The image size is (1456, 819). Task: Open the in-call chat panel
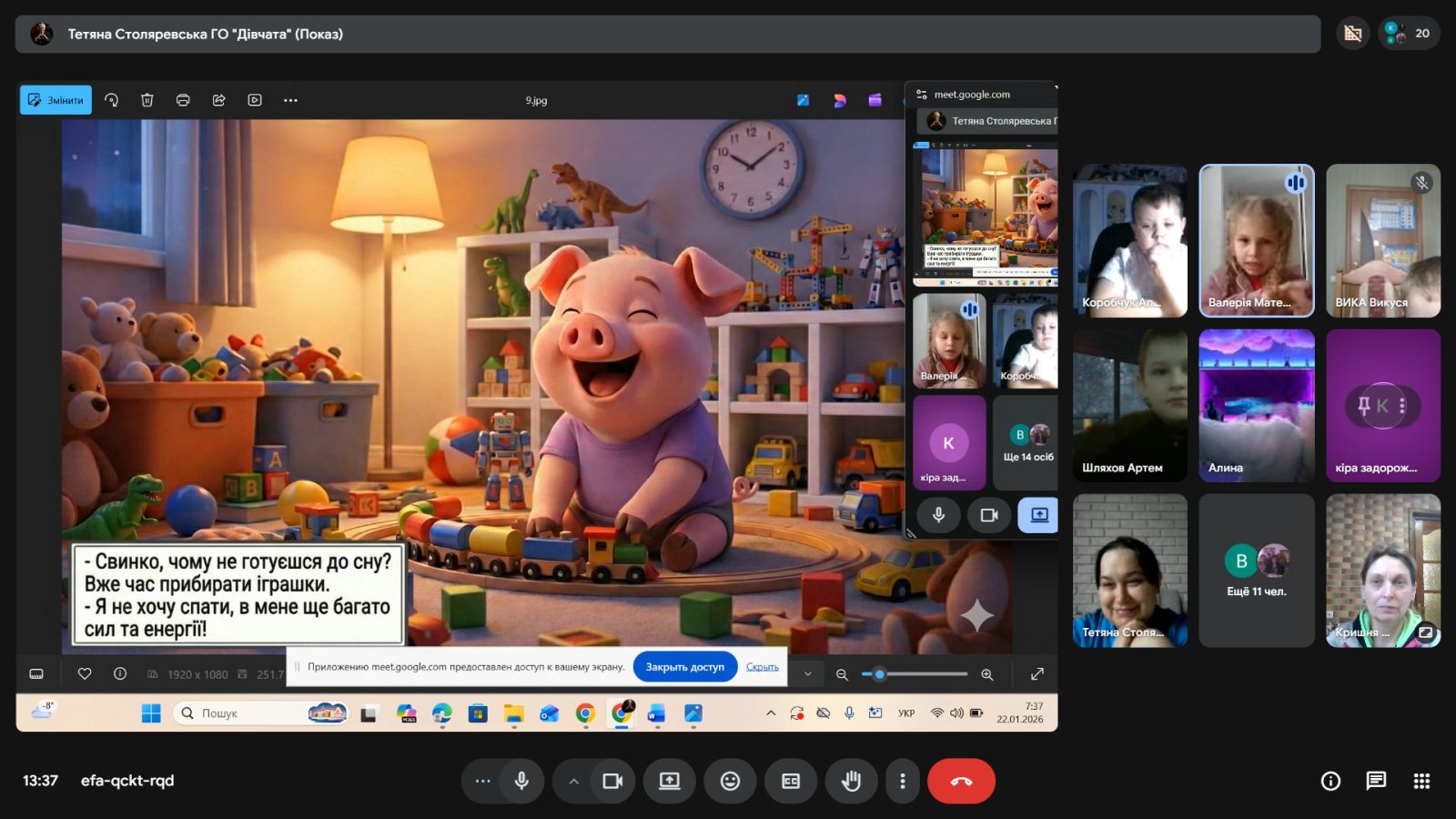1376,781
